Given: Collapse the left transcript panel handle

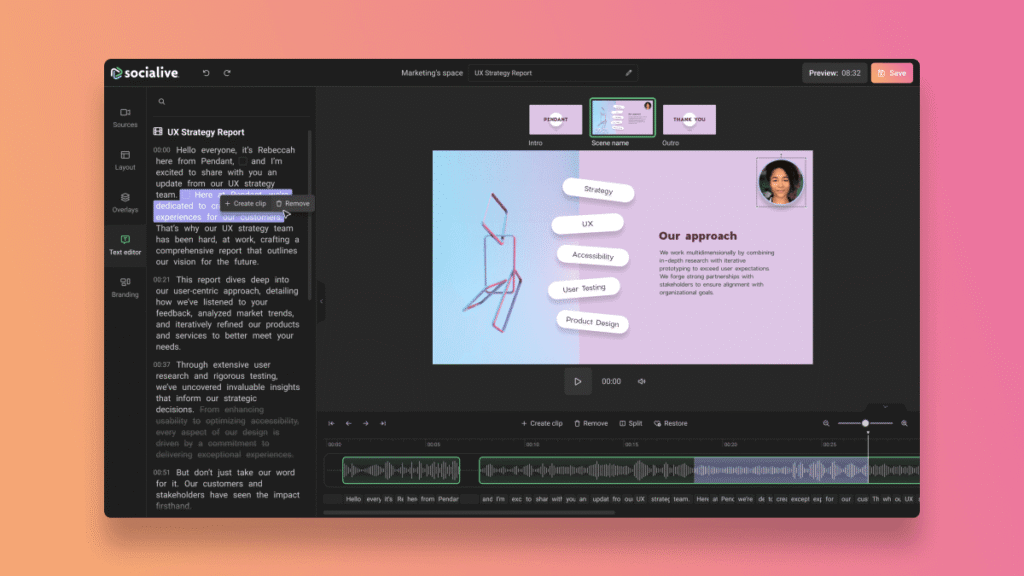Looking at the screenshot, I should pyautogui.click(x=320, y=301).
